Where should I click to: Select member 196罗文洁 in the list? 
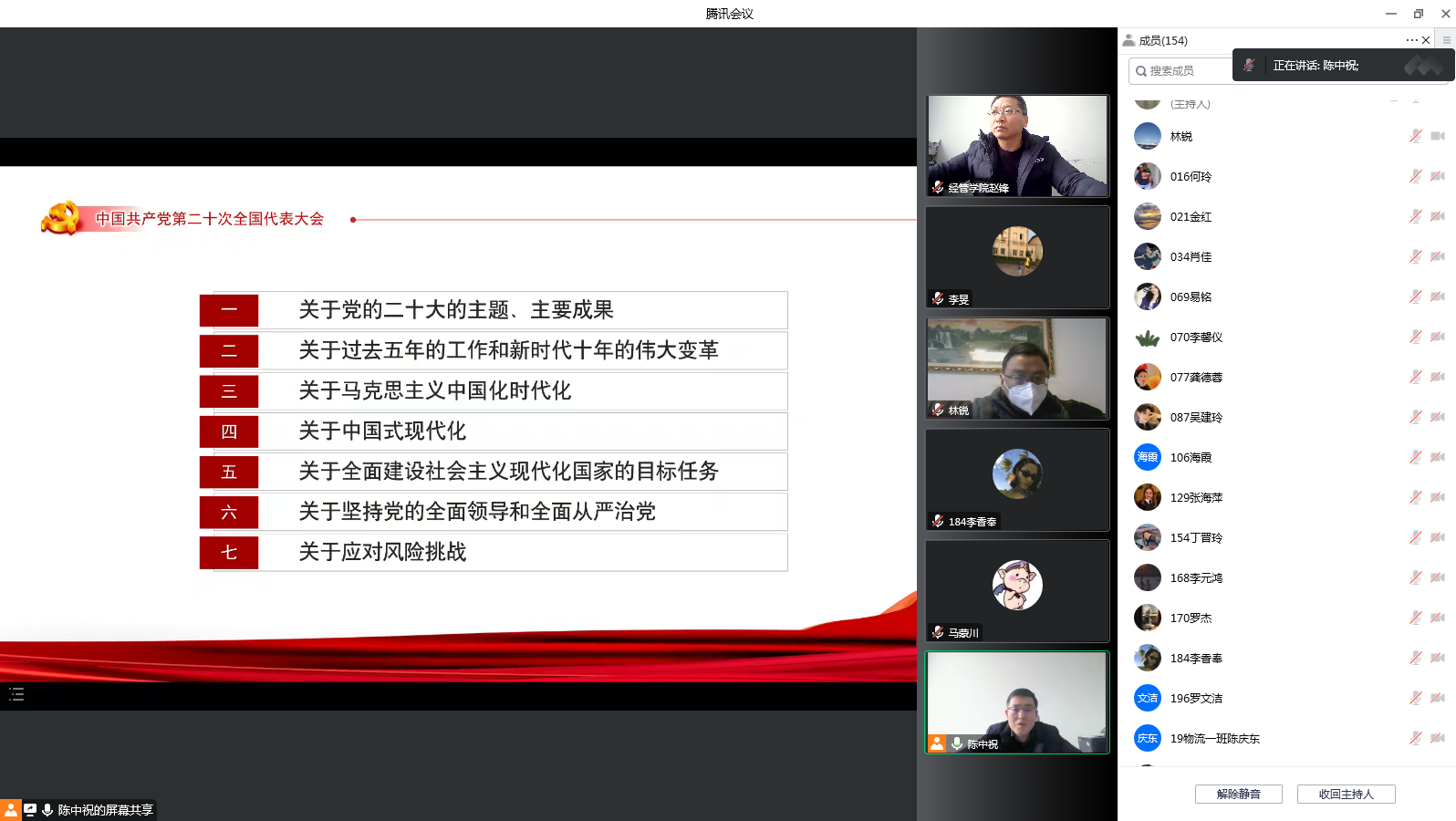click(1196, 698)
